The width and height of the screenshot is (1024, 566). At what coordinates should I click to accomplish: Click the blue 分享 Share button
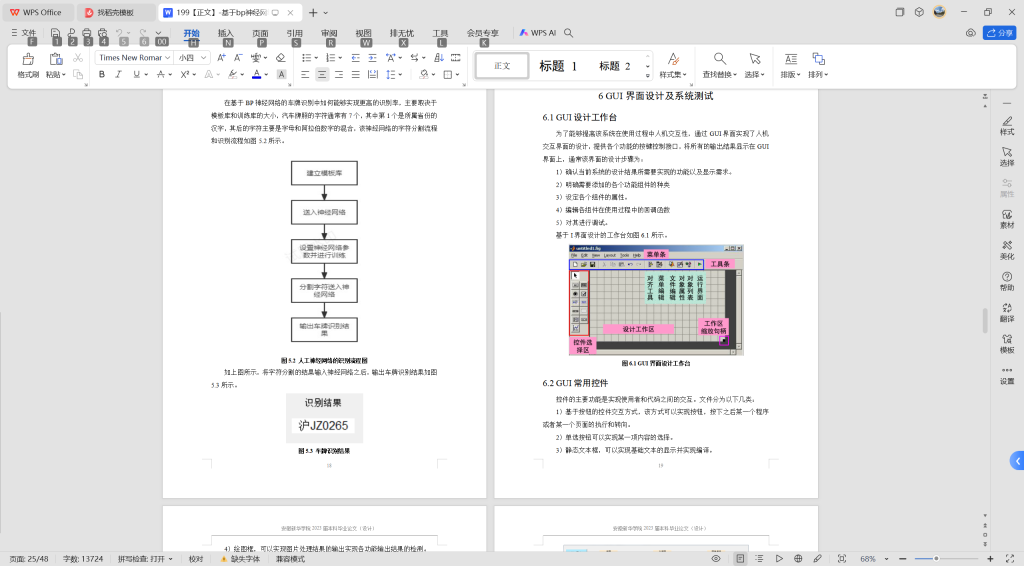click(999, 33)
